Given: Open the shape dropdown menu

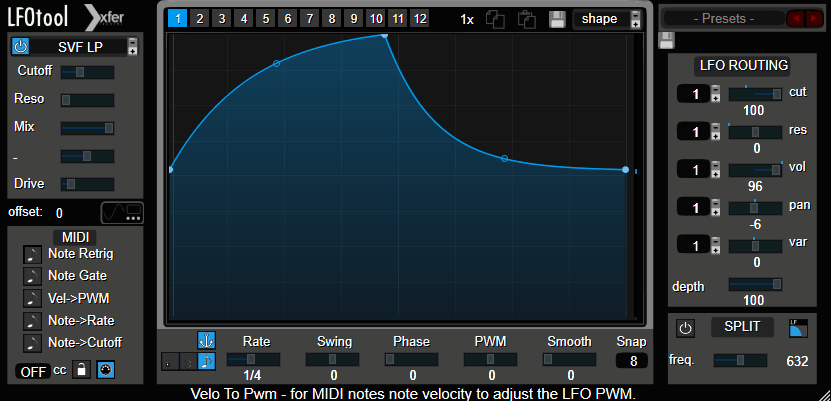Looking at the screenshot, I should pyautogui.click(x=601, y=19).
